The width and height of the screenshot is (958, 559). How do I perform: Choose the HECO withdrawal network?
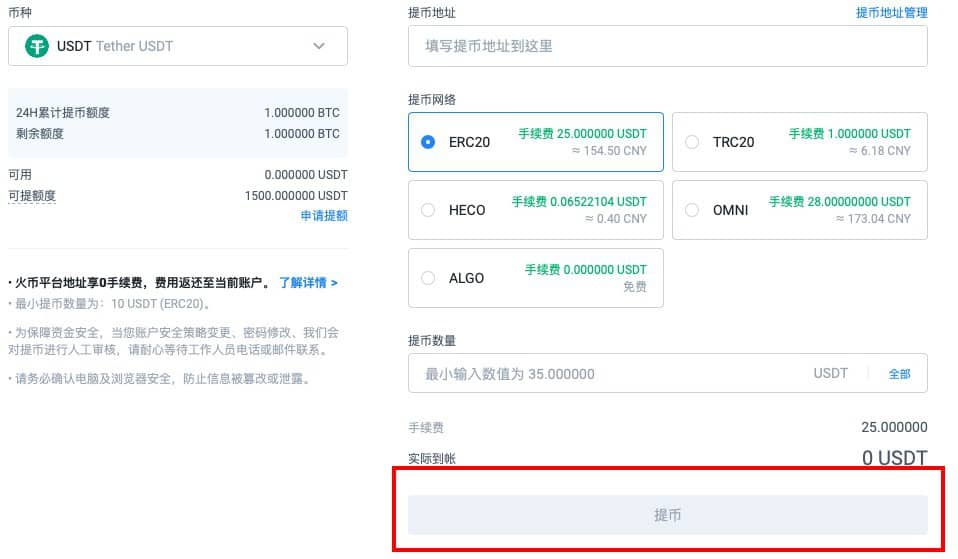536,210
